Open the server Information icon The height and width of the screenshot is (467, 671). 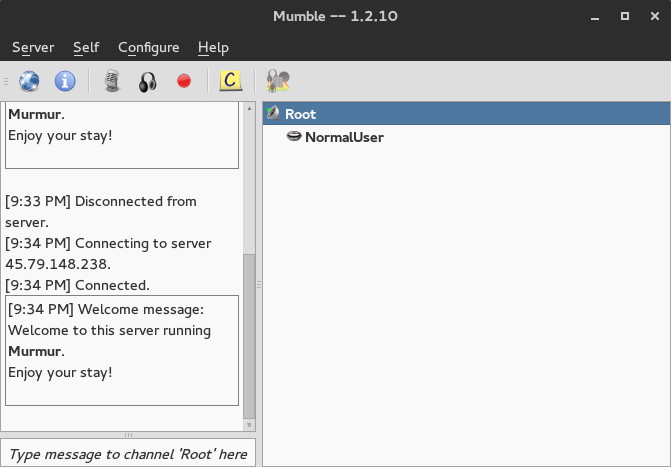(65, 81)
